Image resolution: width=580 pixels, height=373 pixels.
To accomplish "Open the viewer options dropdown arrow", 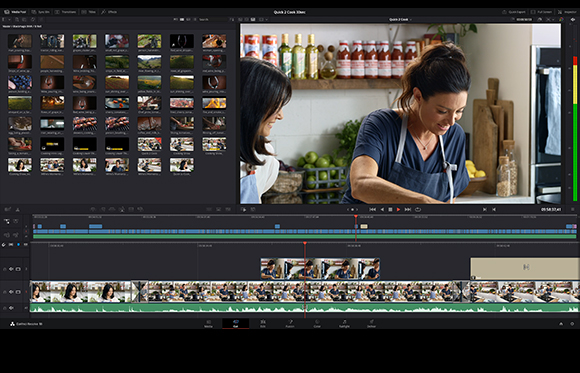I will (266, 19).
